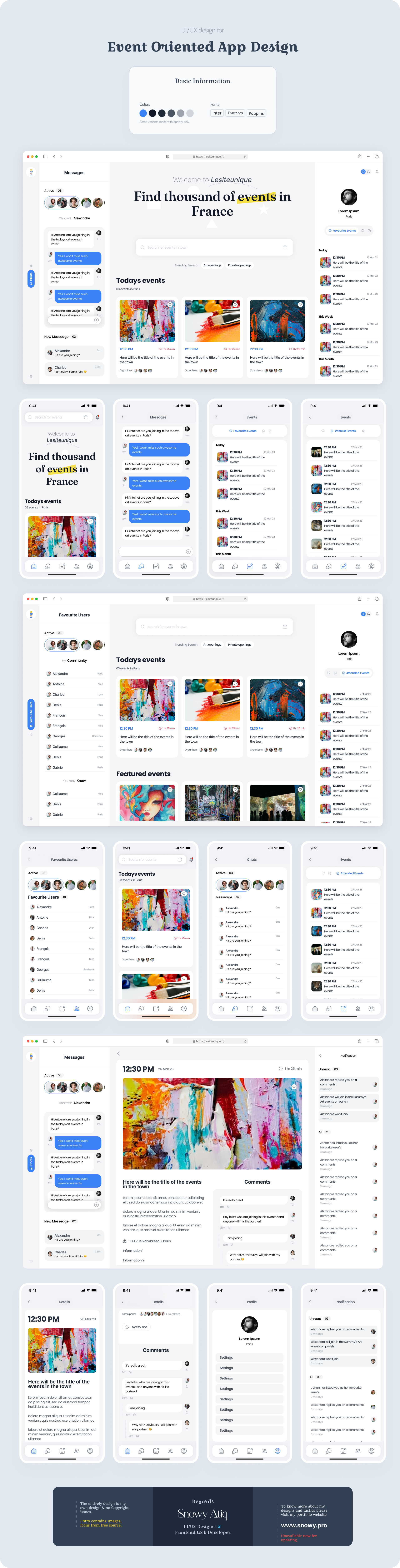The image size is (400, 1568).
Task: Select Favourite Events tab on the Events phone screen
Action: [242, 431]
